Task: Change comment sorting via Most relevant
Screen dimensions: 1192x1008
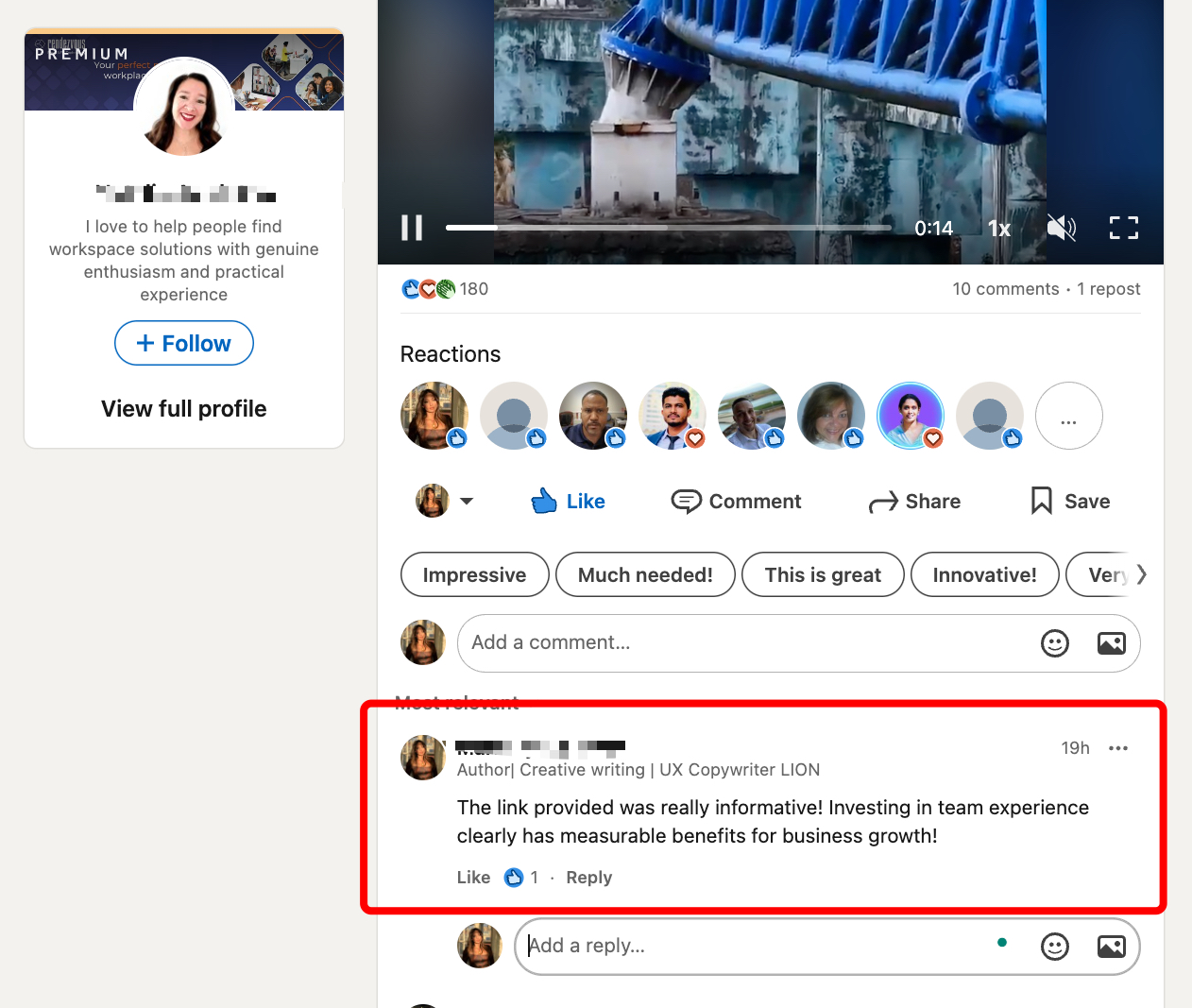Action: tap(457, 703)
